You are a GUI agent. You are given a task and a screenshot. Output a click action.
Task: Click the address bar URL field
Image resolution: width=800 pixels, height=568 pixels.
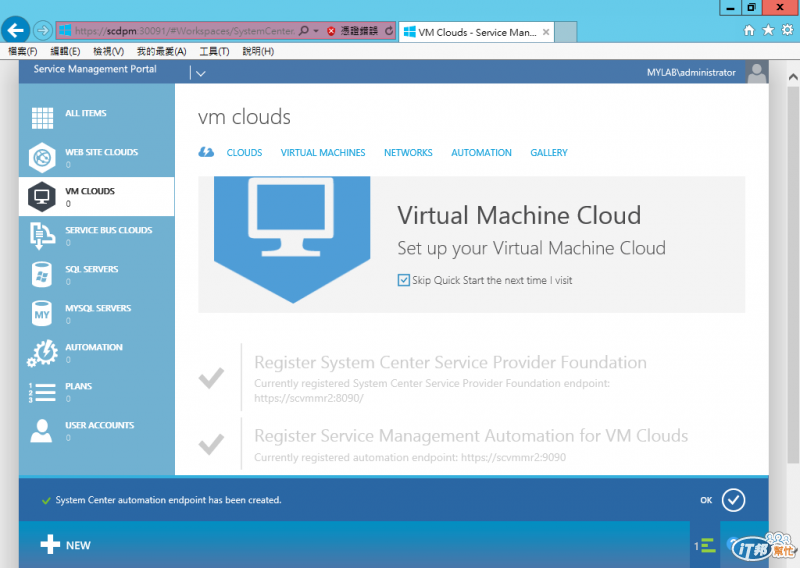[x=185, y=31]
